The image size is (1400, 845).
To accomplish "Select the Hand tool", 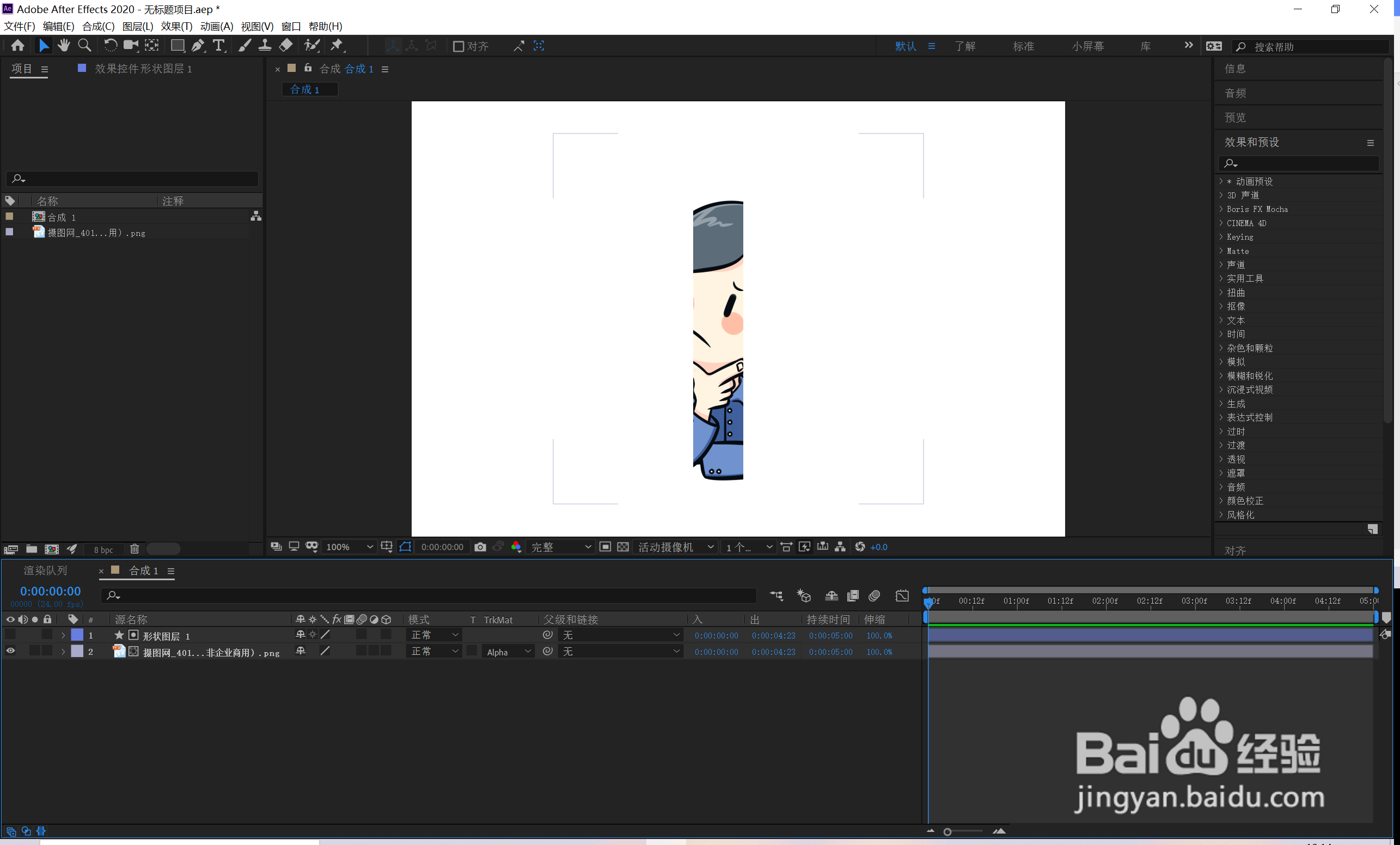I will (64, 45).
